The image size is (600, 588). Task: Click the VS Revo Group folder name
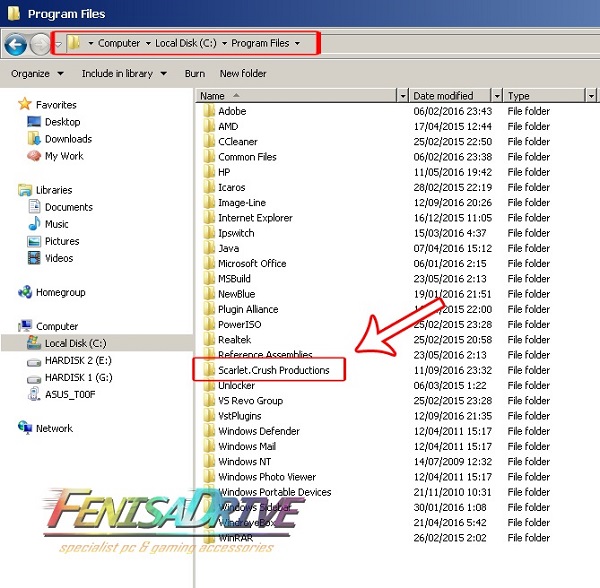(x=251, y=401)
